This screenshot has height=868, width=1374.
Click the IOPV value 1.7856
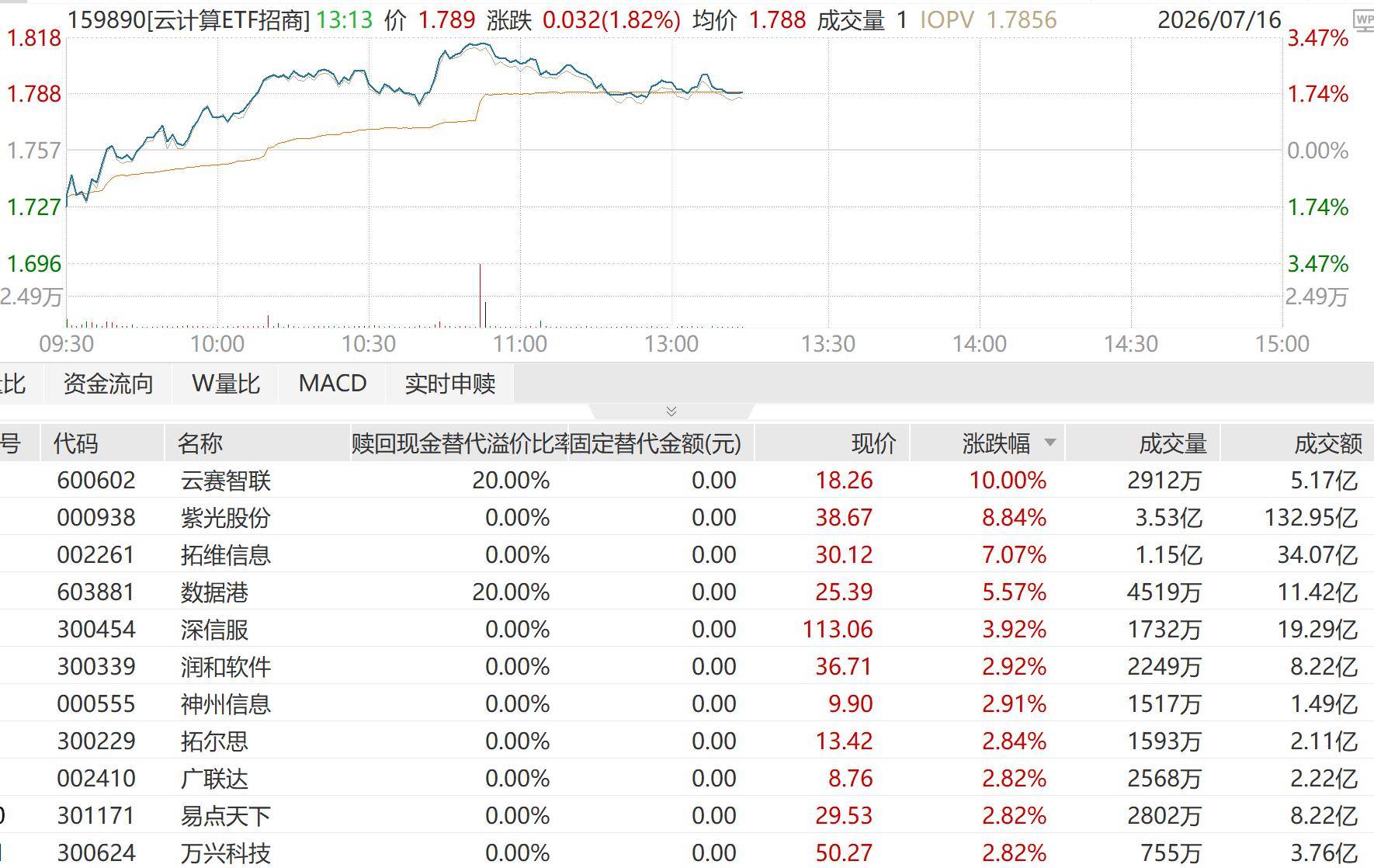click(1022, 19)
